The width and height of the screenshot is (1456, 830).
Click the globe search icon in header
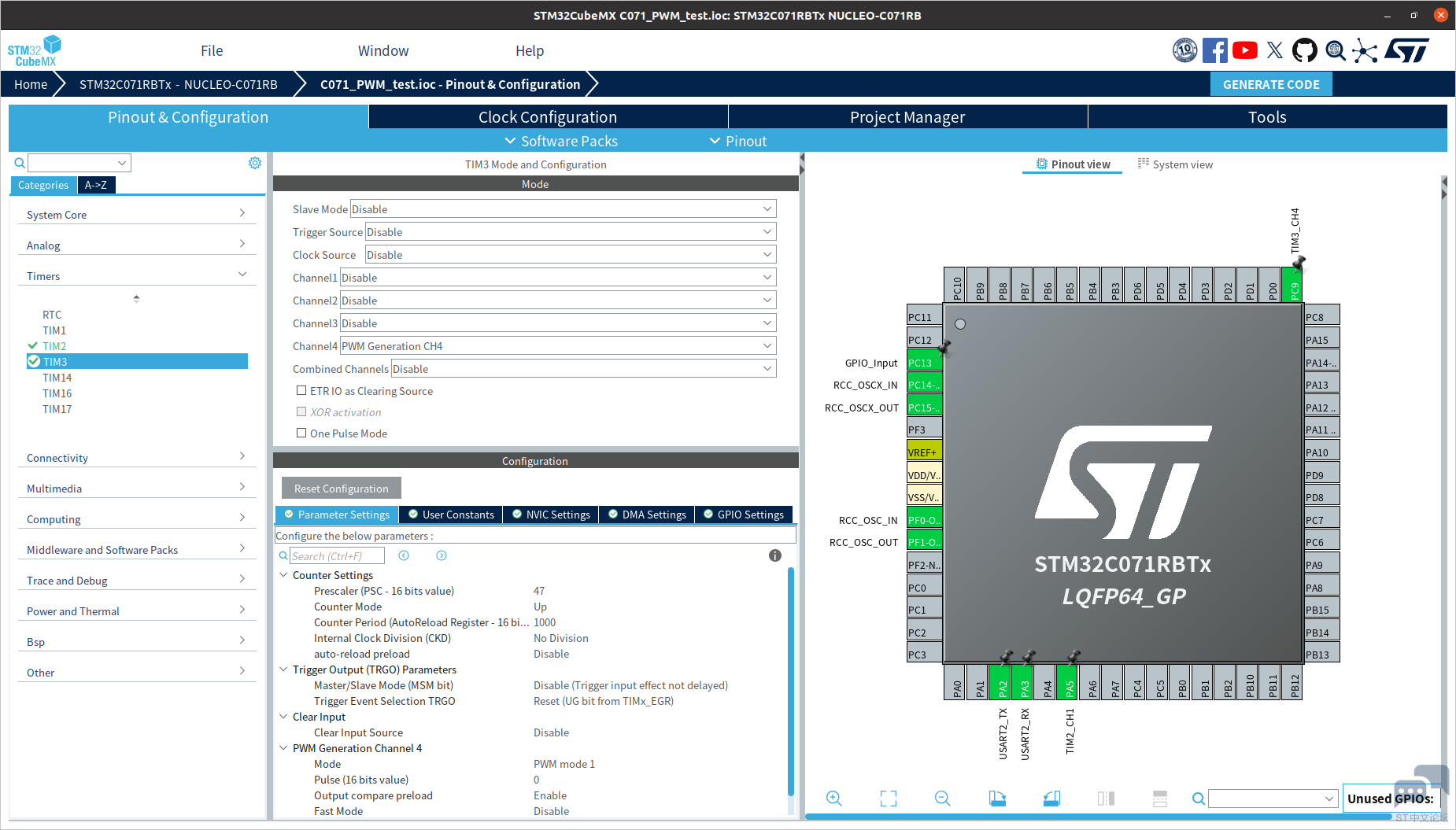point(1336,50)
